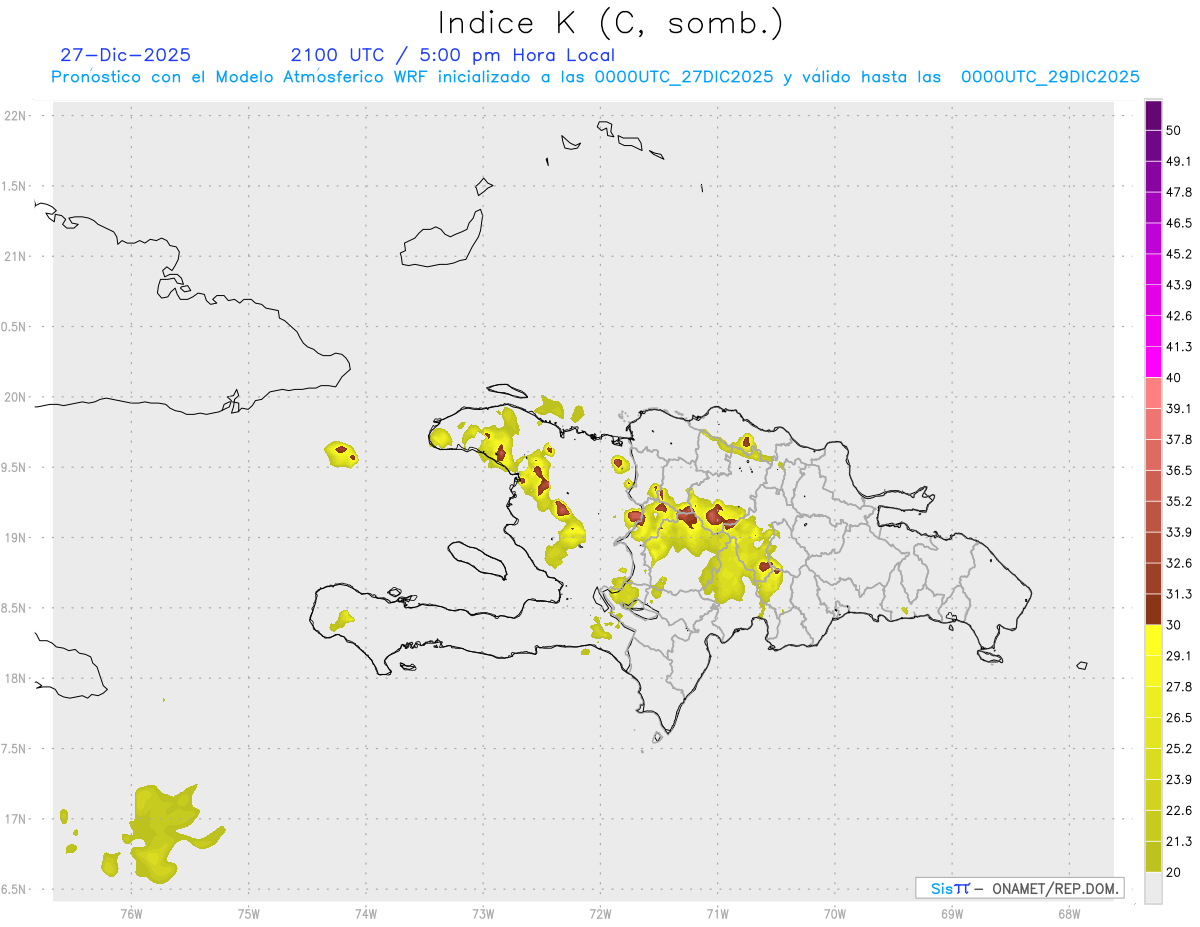Click the "30" value on the color scale

click(1175, 625)
